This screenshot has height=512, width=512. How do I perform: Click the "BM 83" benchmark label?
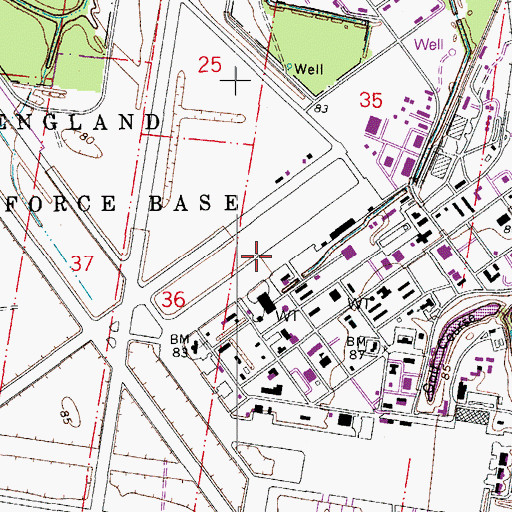180,346
